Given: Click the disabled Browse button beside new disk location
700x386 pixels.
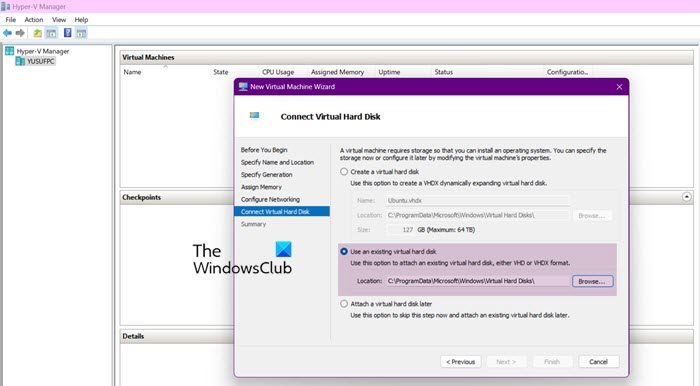Looking at the screenshot, I should tap(592, 216).
